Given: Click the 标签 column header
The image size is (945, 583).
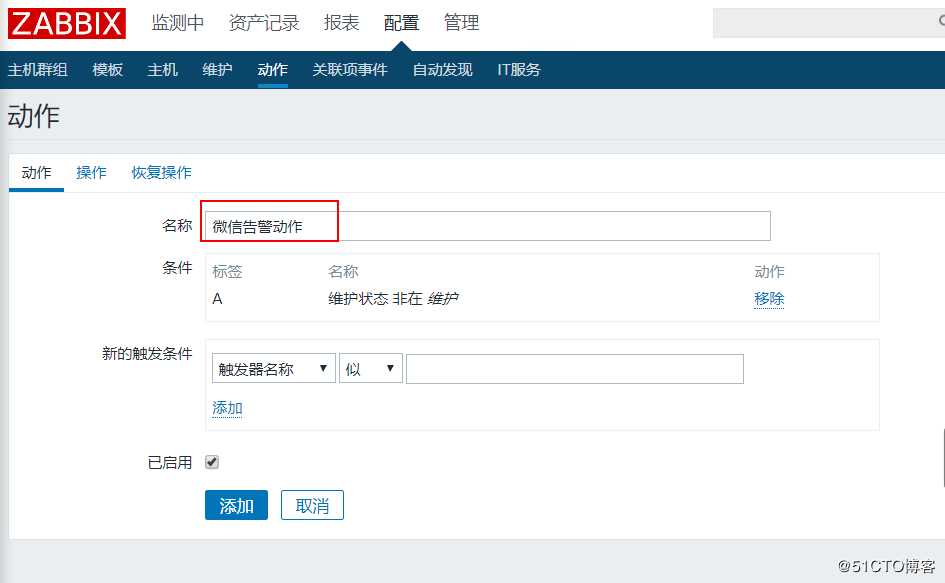Looking at the screenshot, I should click(228, 271).
